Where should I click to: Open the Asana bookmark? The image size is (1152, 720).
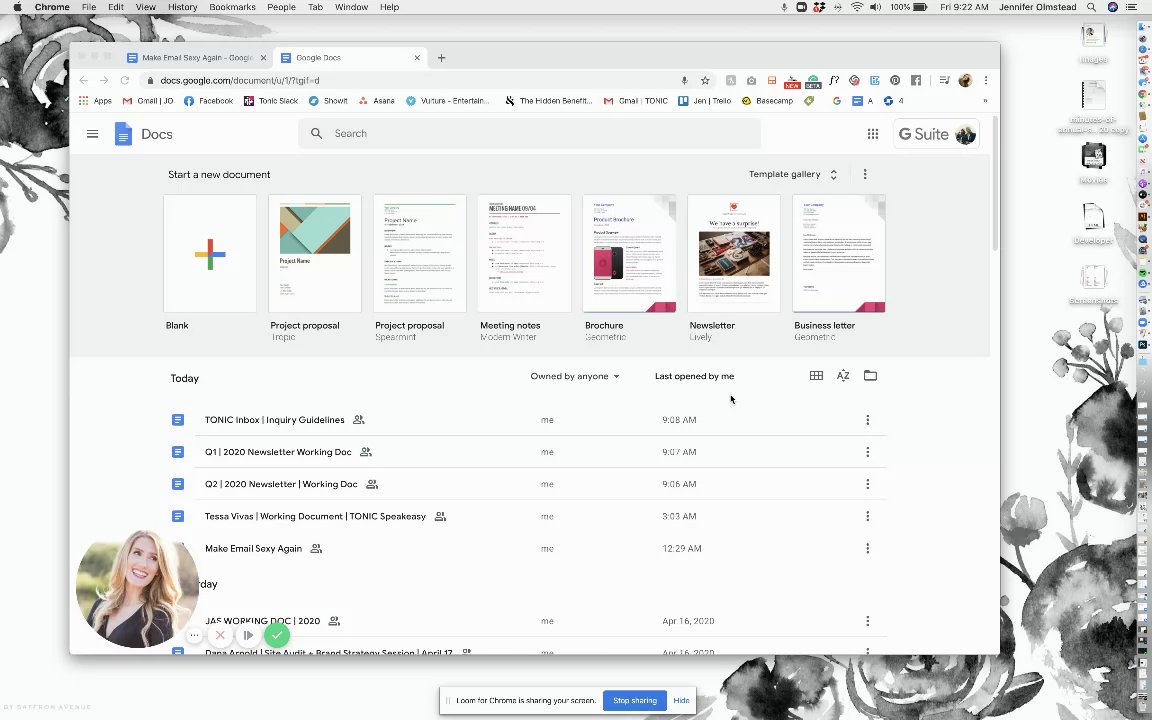coord(376,101)
